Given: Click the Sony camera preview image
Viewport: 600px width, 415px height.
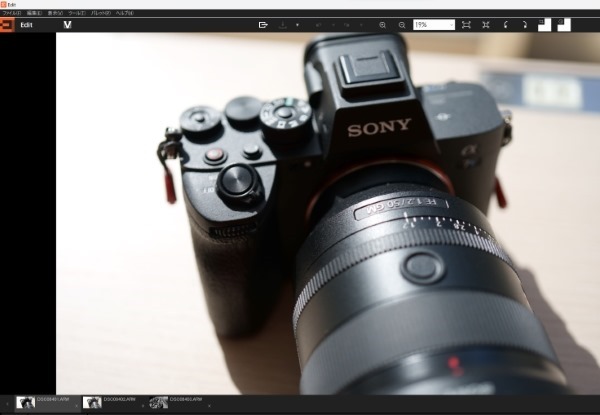Looking at the screenshot, I should (328, 213).
